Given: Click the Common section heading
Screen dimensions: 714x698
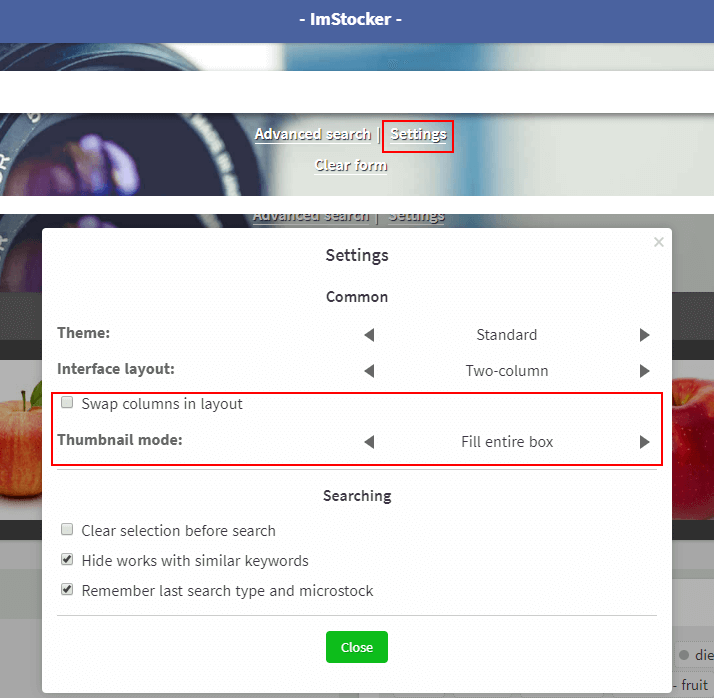Looking at the screenshot, I should coord(357,297).
